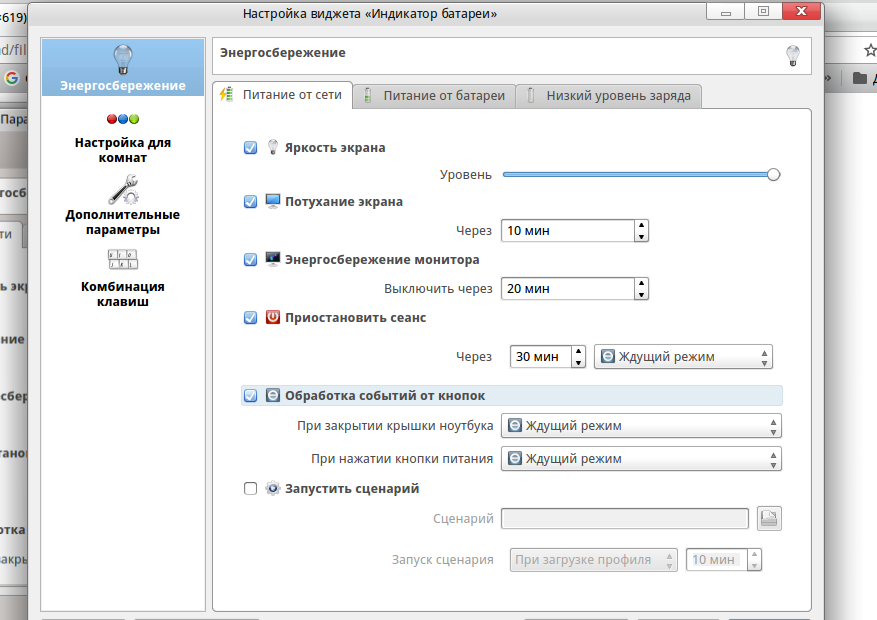Click the monitor icon beside Потухание экрана
This screenshot has height=620, width=877.
pyautogui.click(x=273, y=201)
